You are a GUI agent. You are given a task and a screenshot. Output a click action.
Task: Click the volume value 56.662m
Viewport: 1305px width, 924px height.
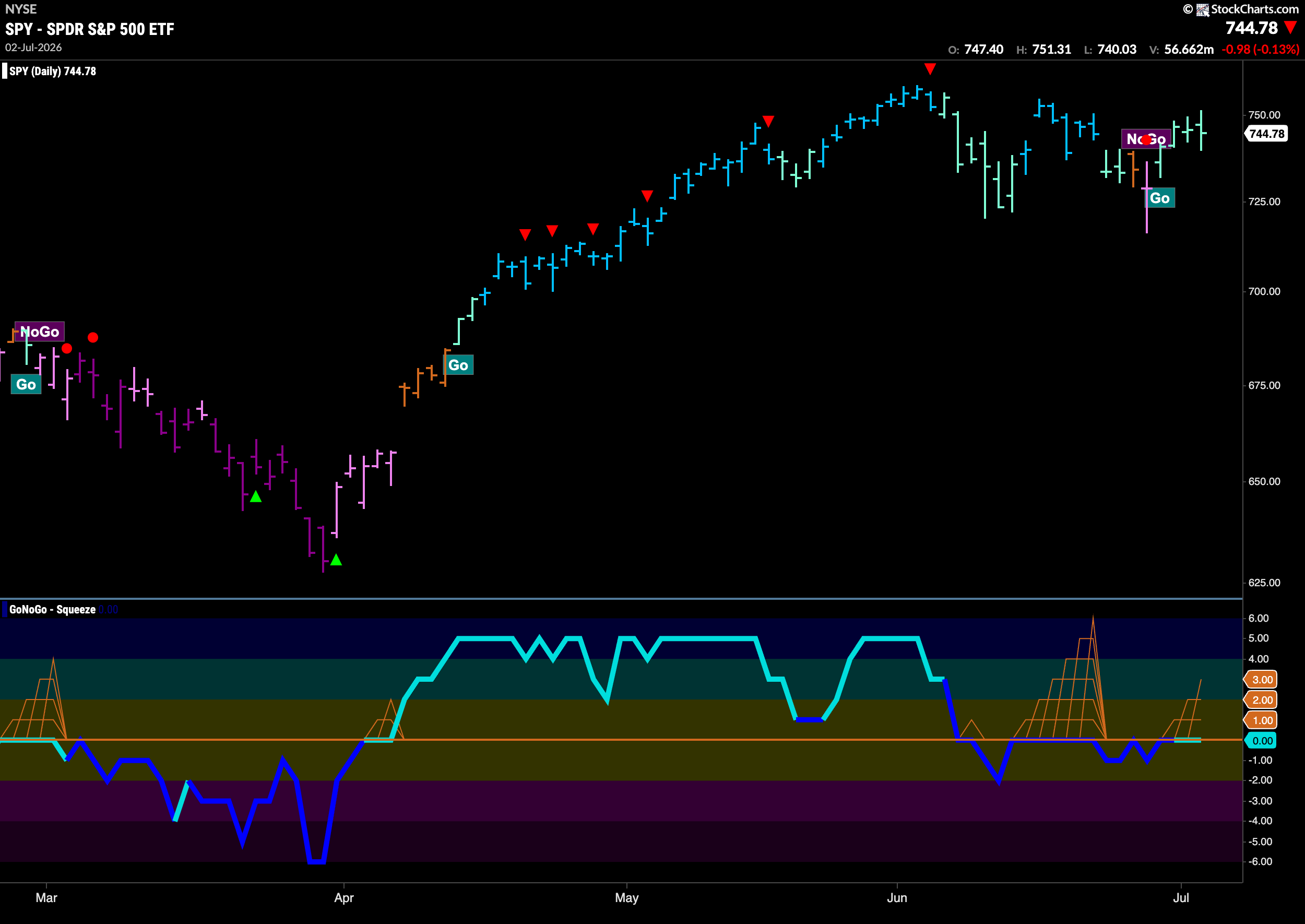coord(1189,50)
